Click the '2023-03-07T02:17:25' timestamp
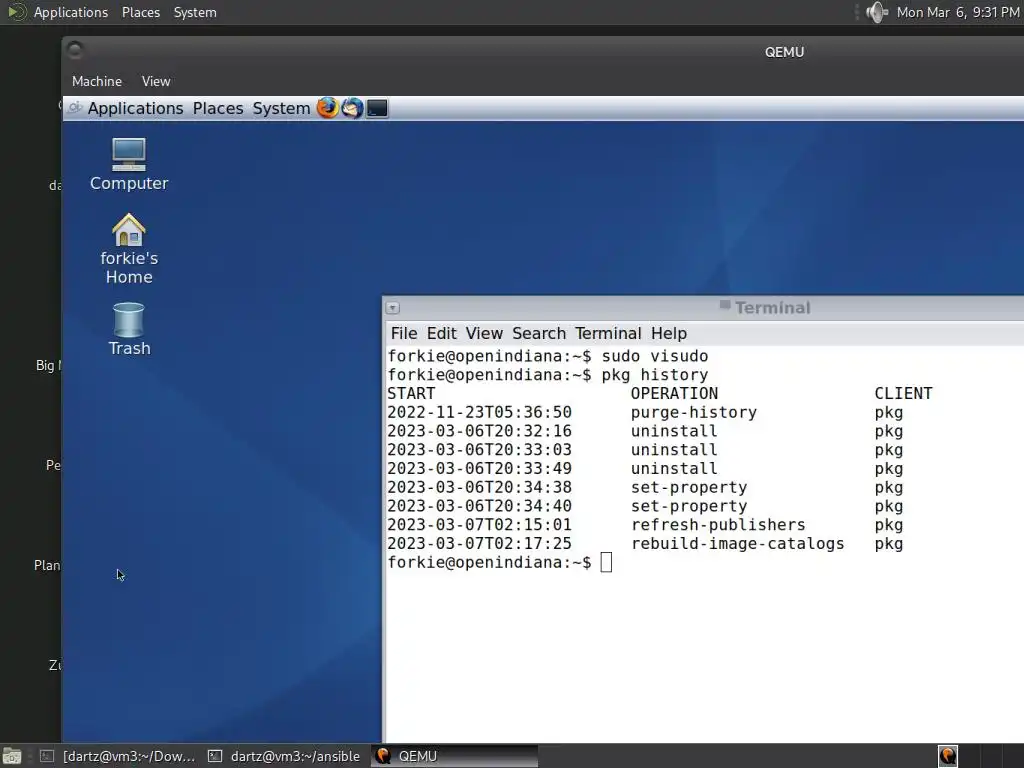 479,544
